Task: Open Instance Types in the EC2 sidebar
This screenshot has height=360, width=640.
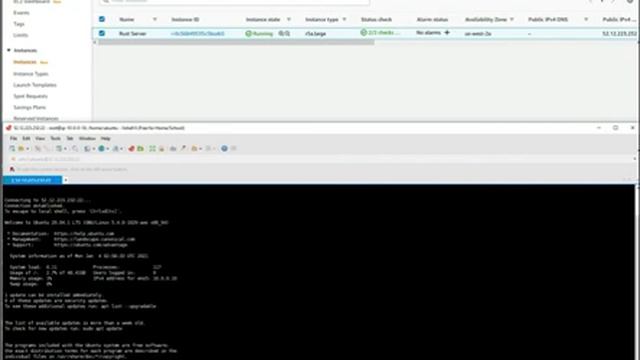Action: point(31,74)
